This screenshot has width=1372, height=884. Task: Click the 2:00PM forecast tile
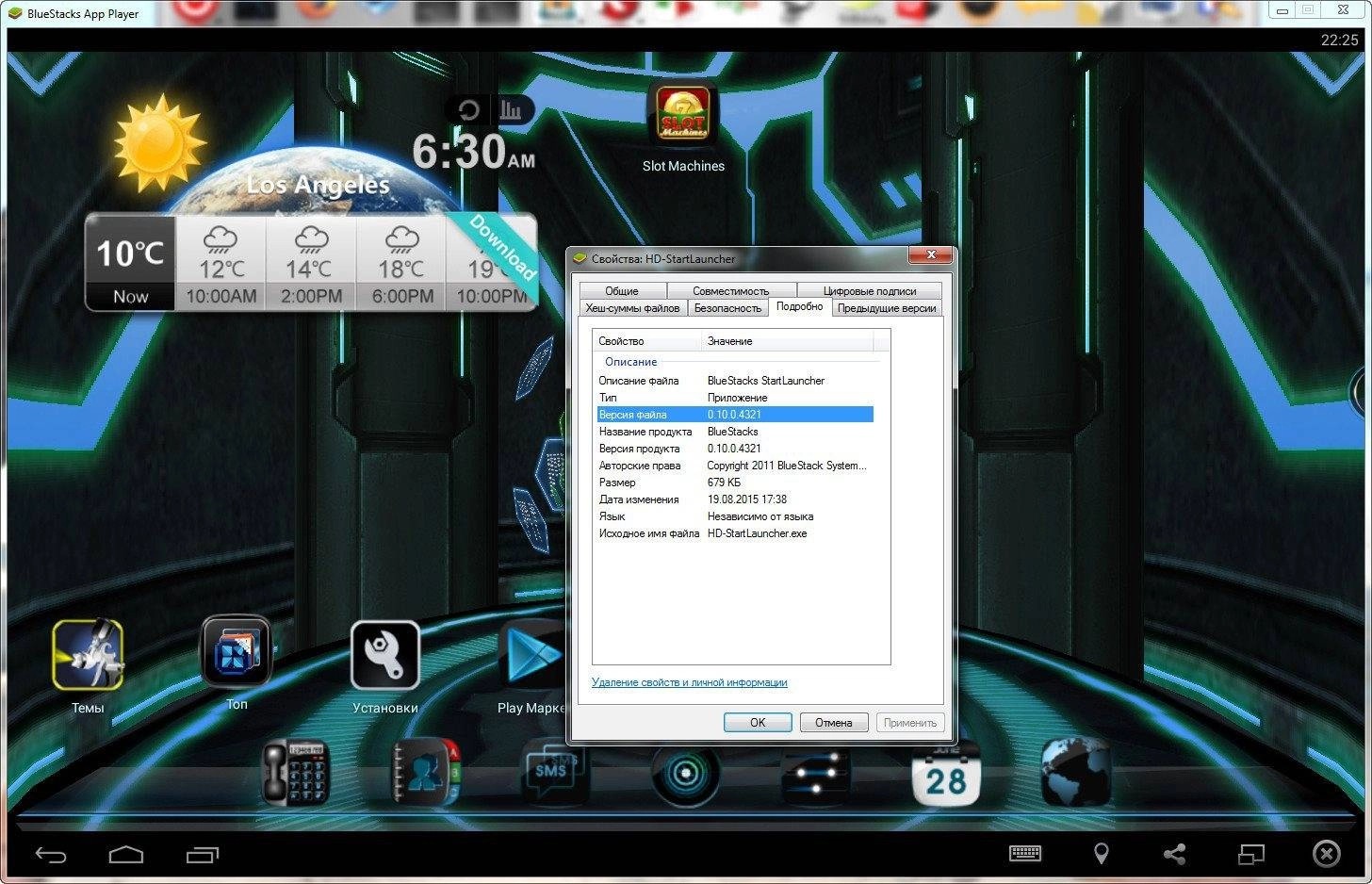point(311,263)
